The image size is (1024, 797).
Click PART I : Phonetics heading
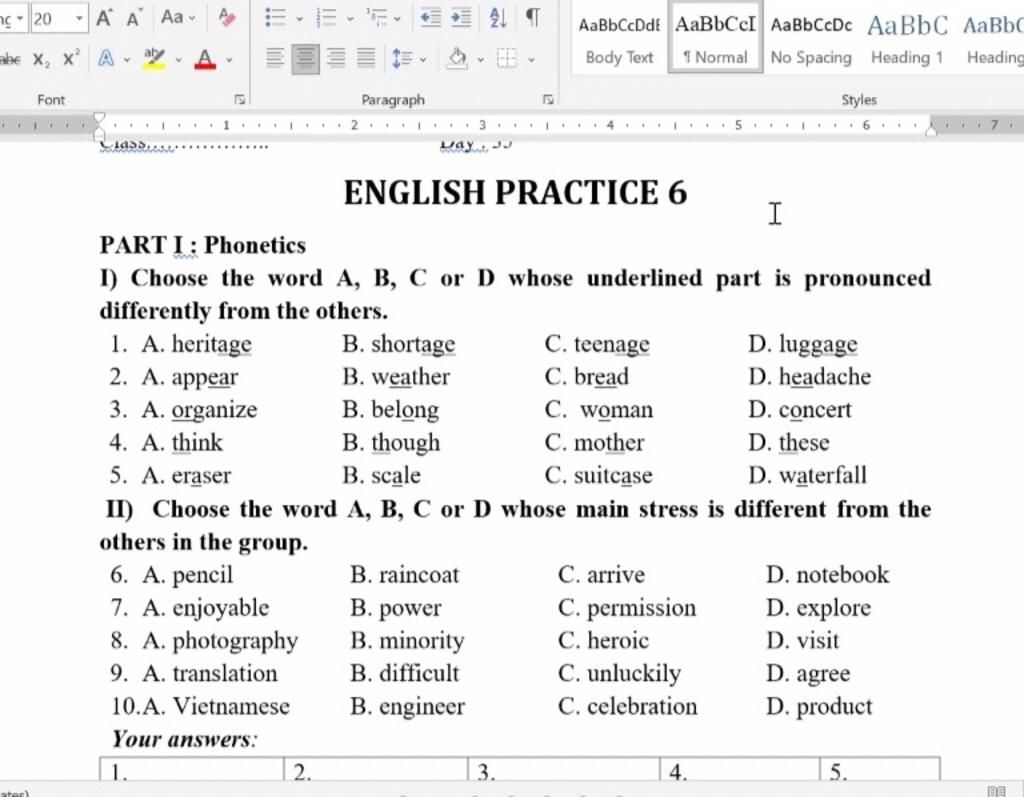(x=202, y=245)
